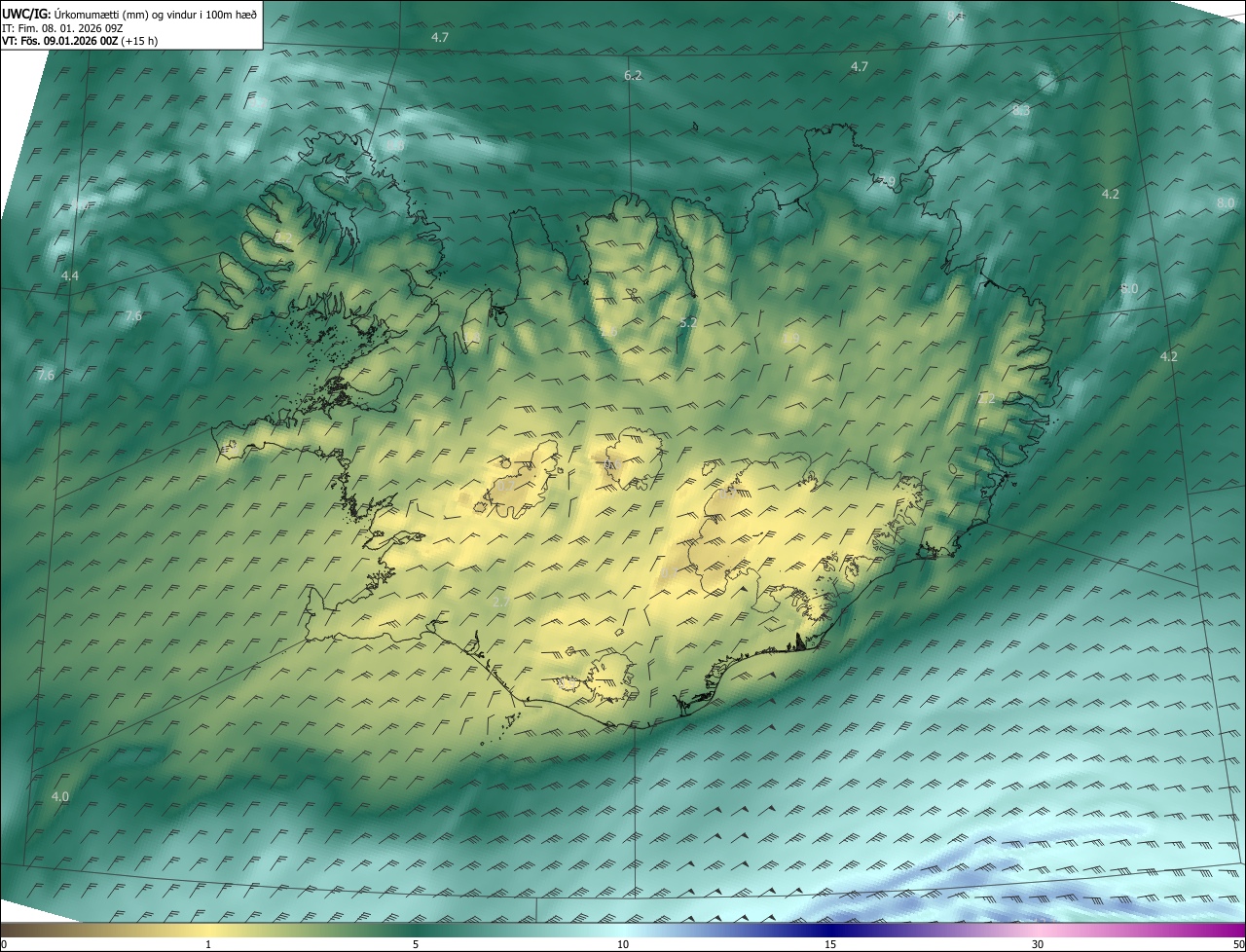
Task: Select the '0' tick label on the colorbar
Action: (x=3, y=944)
